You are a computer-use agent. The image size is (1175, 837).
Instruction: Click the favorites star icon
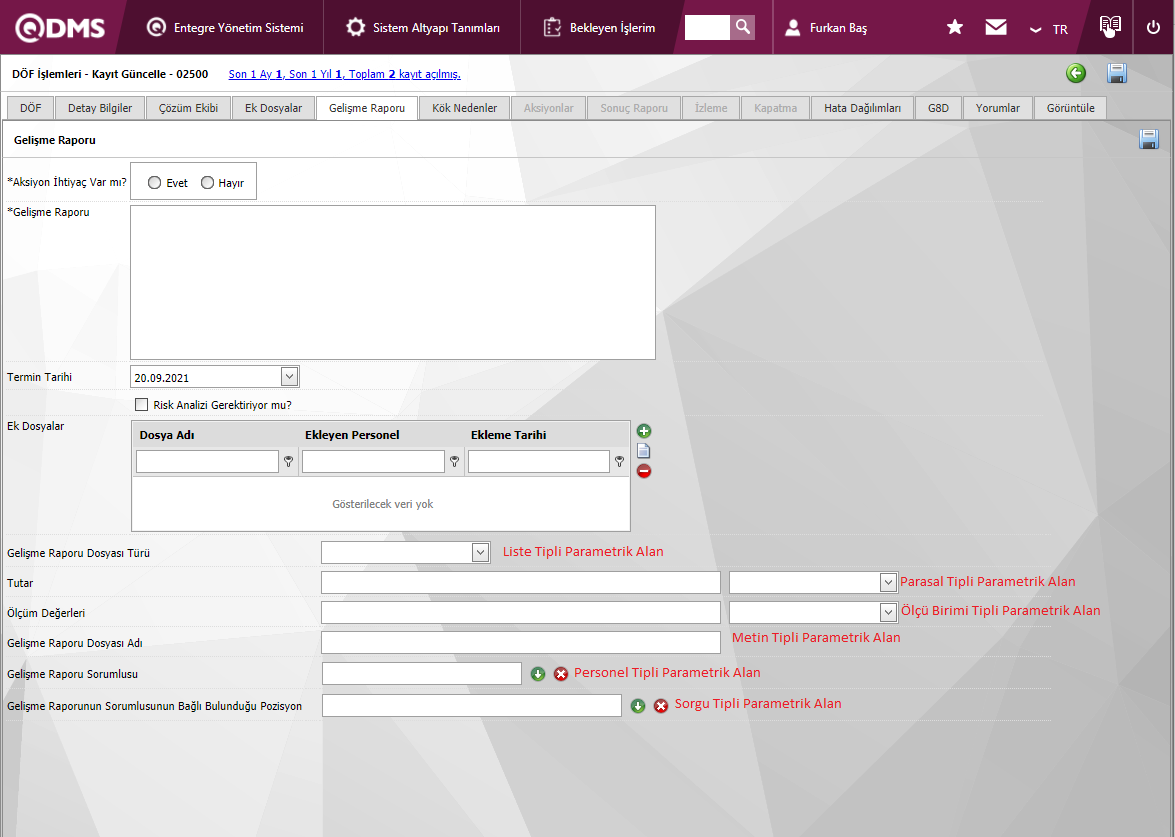point(955,27)
